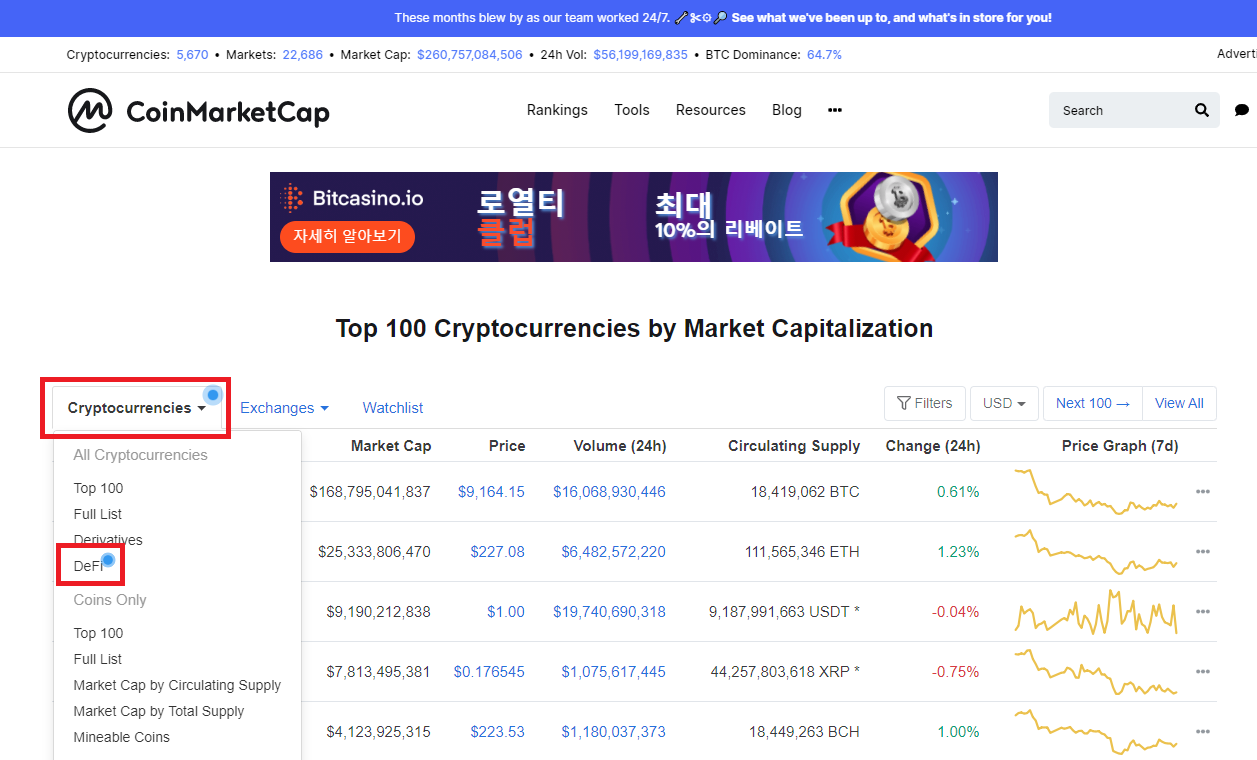Viewport: 1257px width, 760px height.
Task: Click cryptocurrencies count 5,670
Action: pyautogui.click(x=193, y=55)
